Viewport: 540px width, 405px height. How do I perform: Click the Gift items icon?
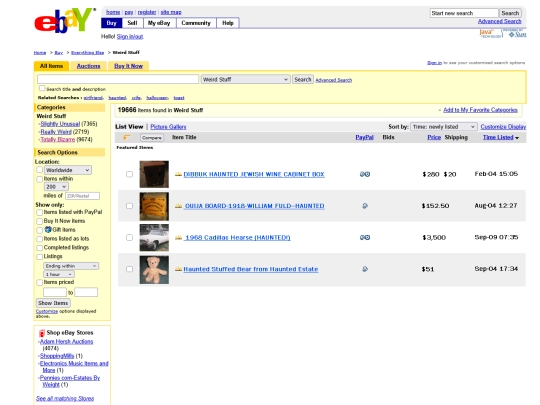[x=48, y=229]
